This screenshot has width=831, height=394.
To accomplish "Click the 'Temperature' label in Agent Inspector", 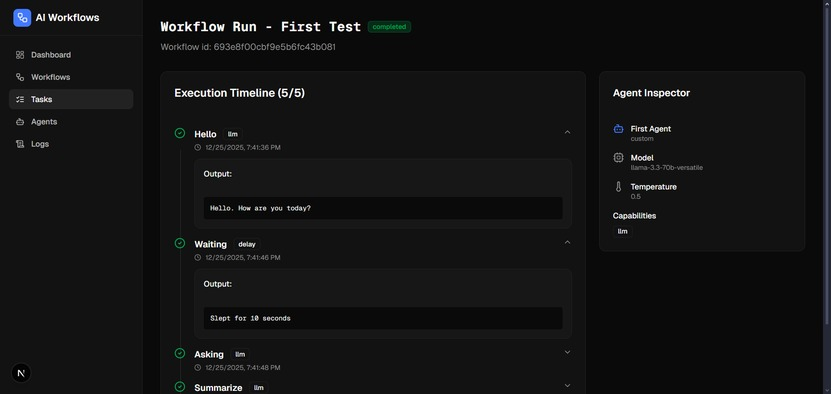I will [x=653, y=187].
